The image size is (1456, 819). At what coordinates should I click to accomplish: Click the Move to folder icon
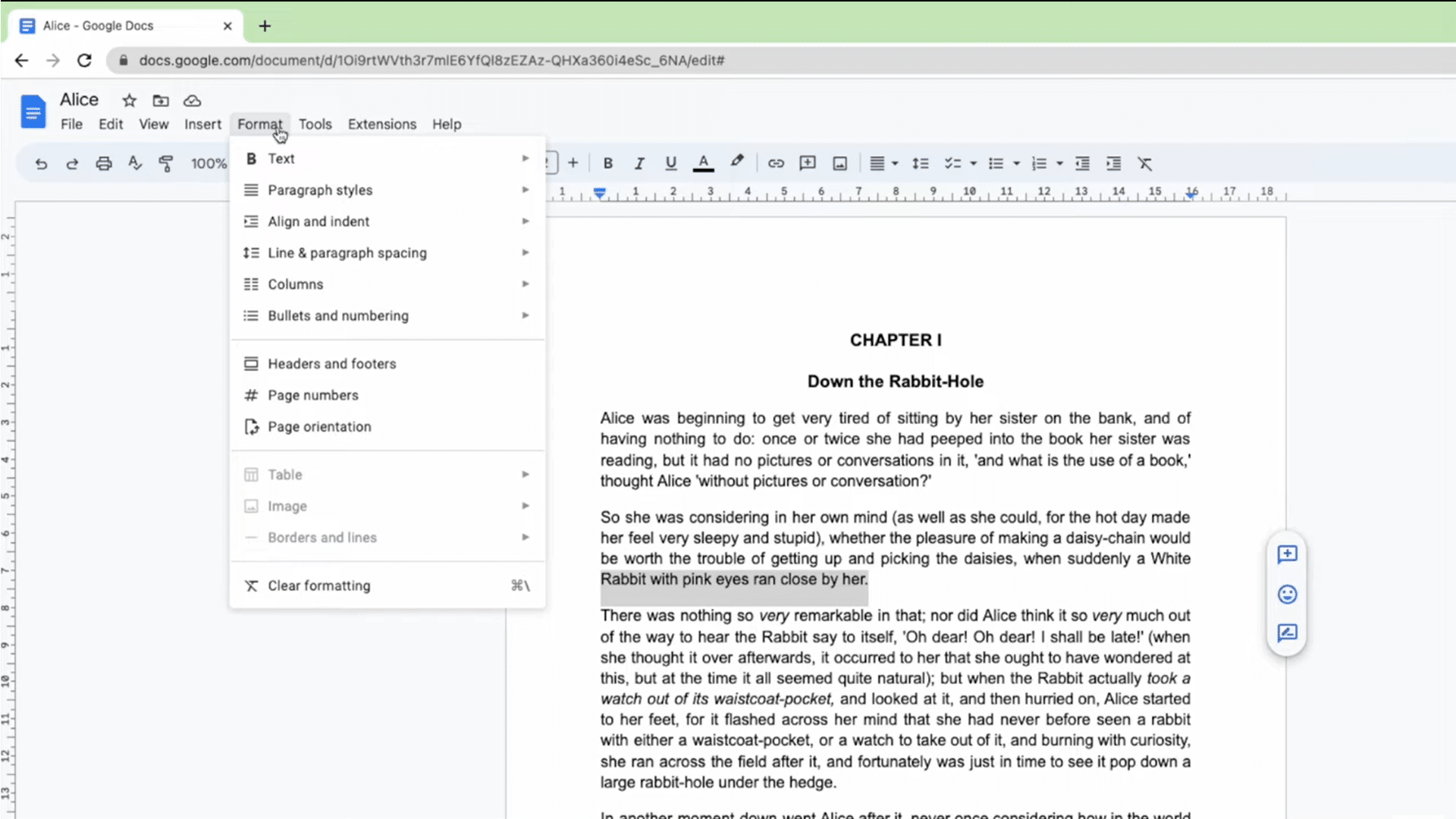[161, 100]
